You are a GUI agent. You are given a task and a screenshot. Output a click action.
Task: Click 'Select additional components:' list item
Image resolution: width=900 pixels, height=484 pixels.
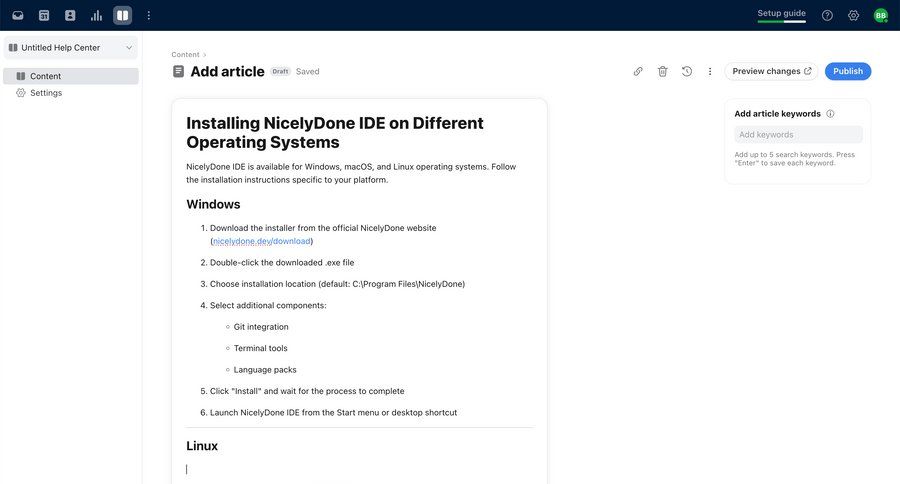pyautogui.click(x=268, y=305)
